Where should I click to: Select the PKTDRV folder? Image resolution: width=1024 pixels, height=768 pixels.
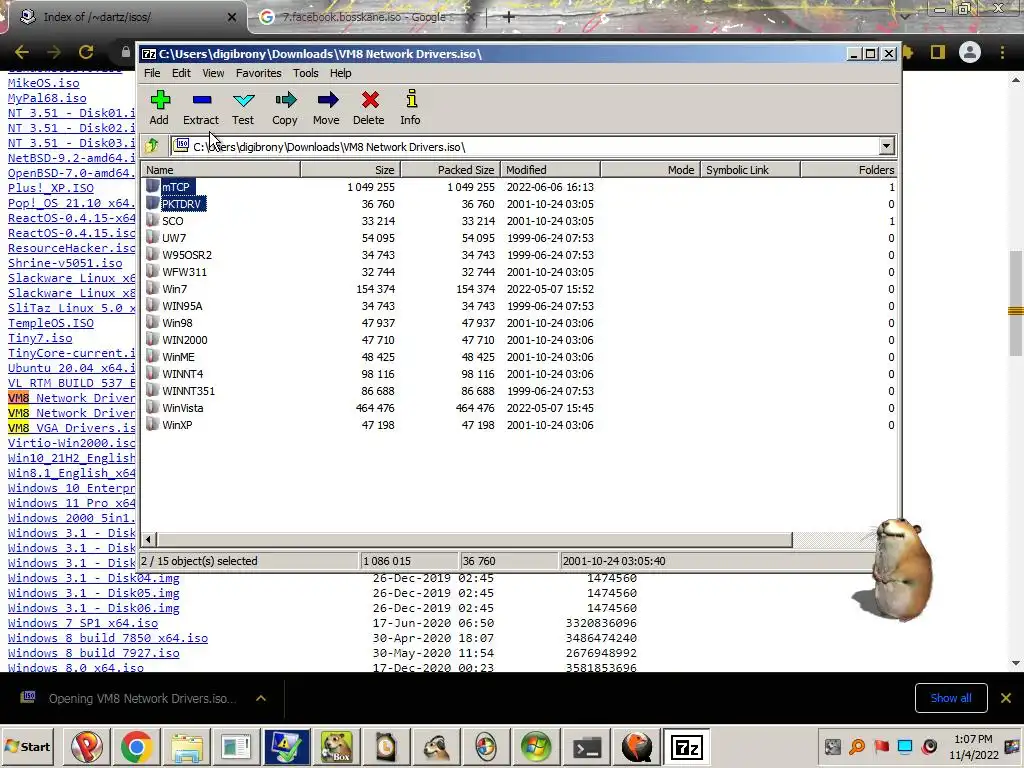(x=182, y=204)
